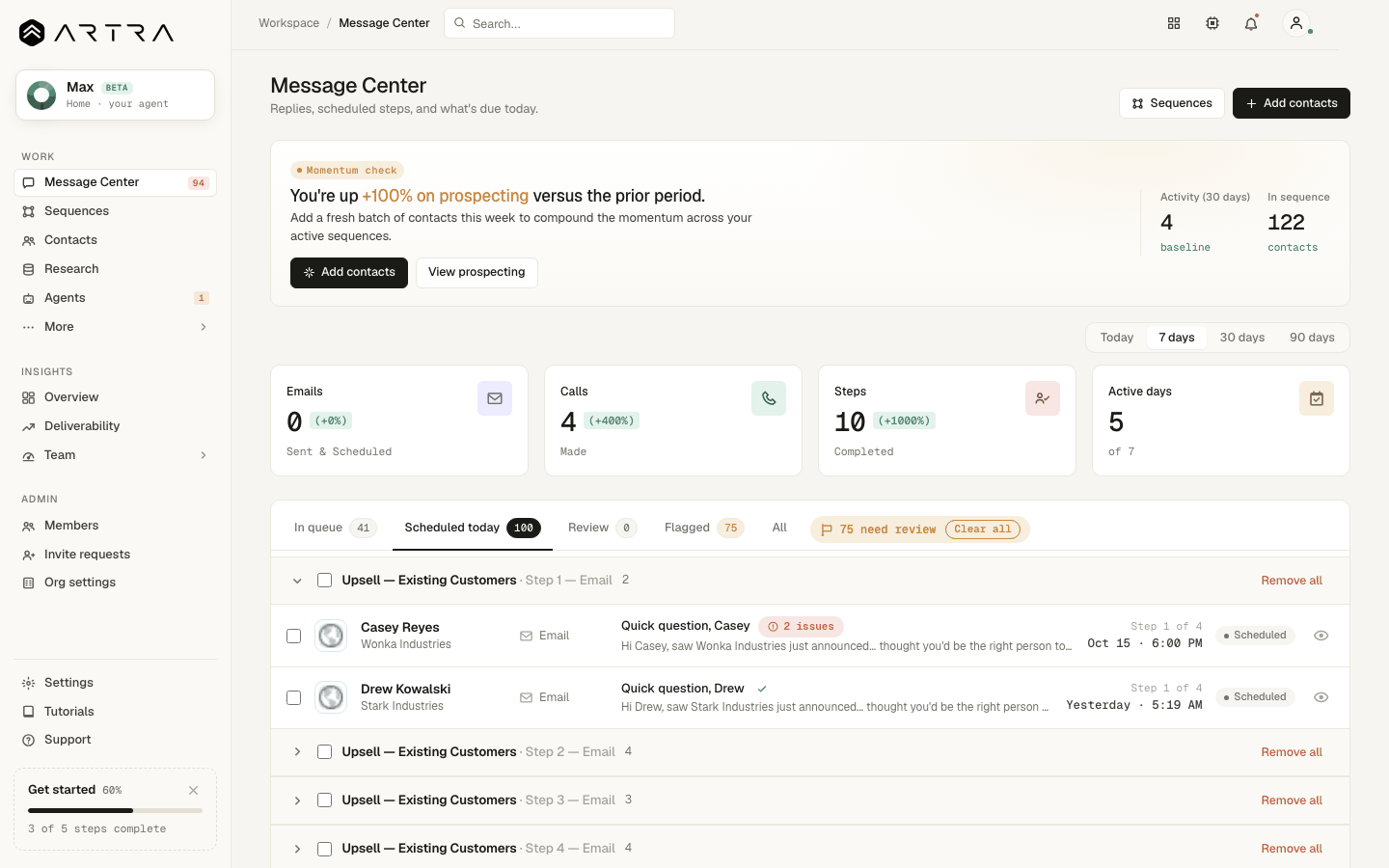The width and height of the screenshot is (1389, 868).
Task: Expand the Step 4 — Email group
Action: click(x=297, y=849)
